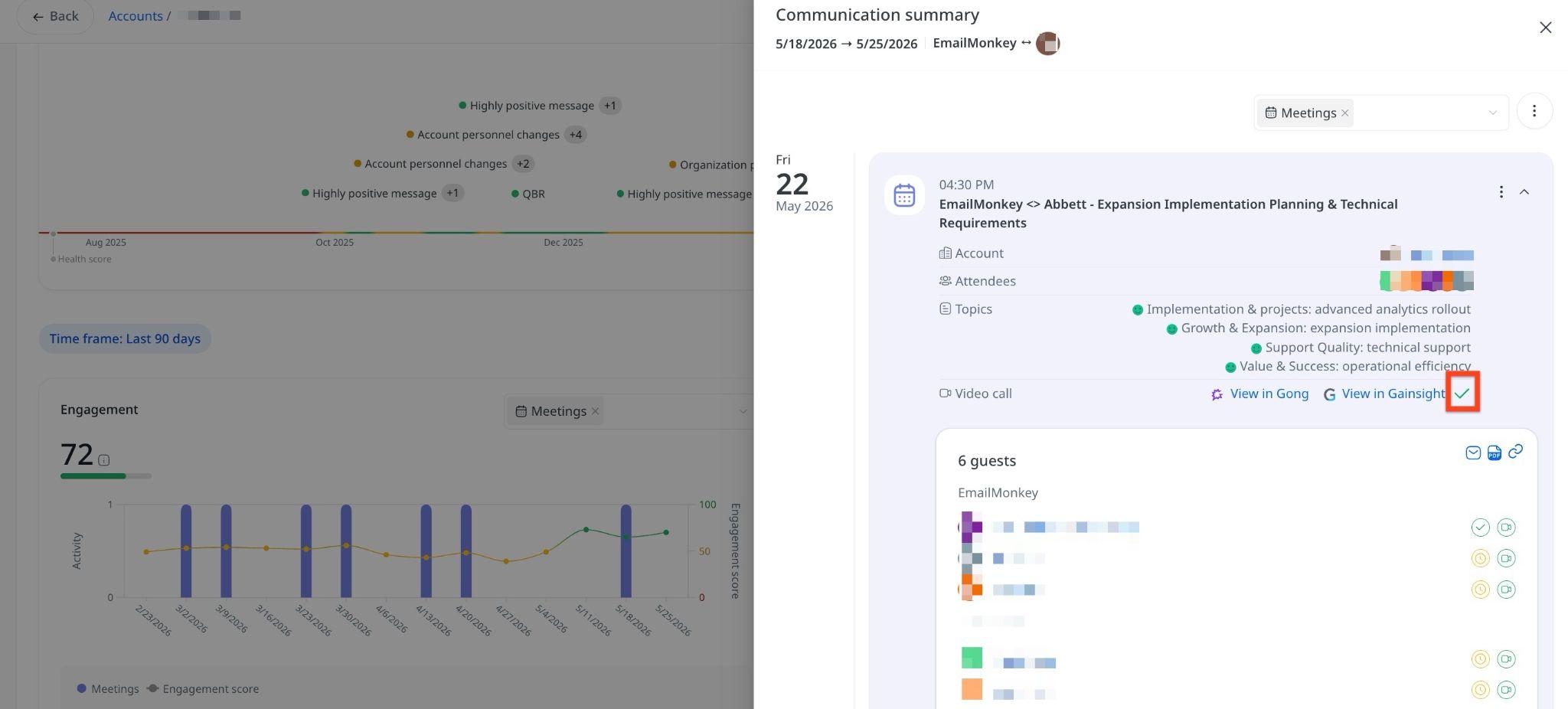The image size is (1568, 709).
Task: Click info icon next to score 72
Action: [103, 460]
